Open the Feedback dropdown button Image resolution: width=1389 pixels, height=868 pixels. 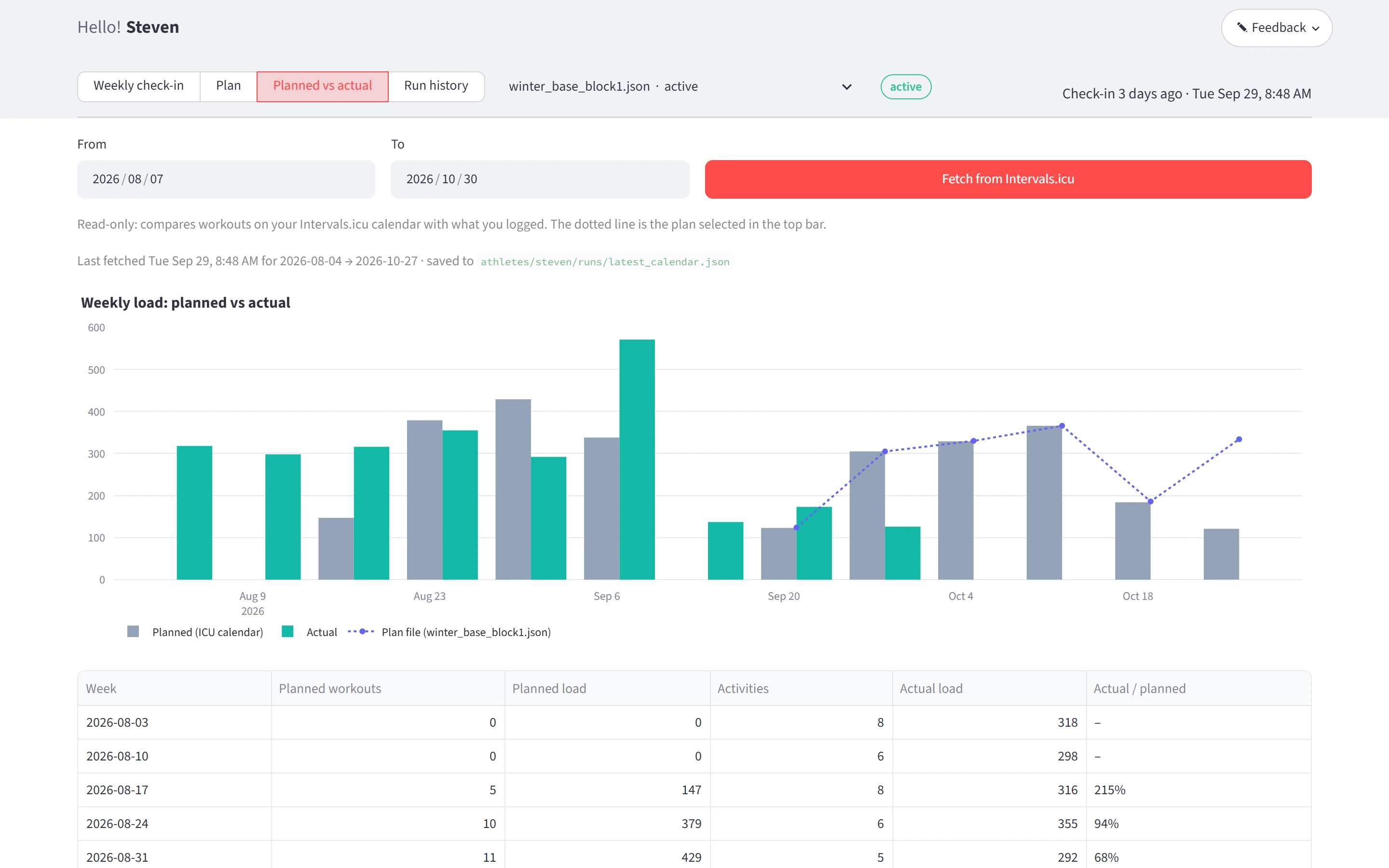coord(1276,27)
